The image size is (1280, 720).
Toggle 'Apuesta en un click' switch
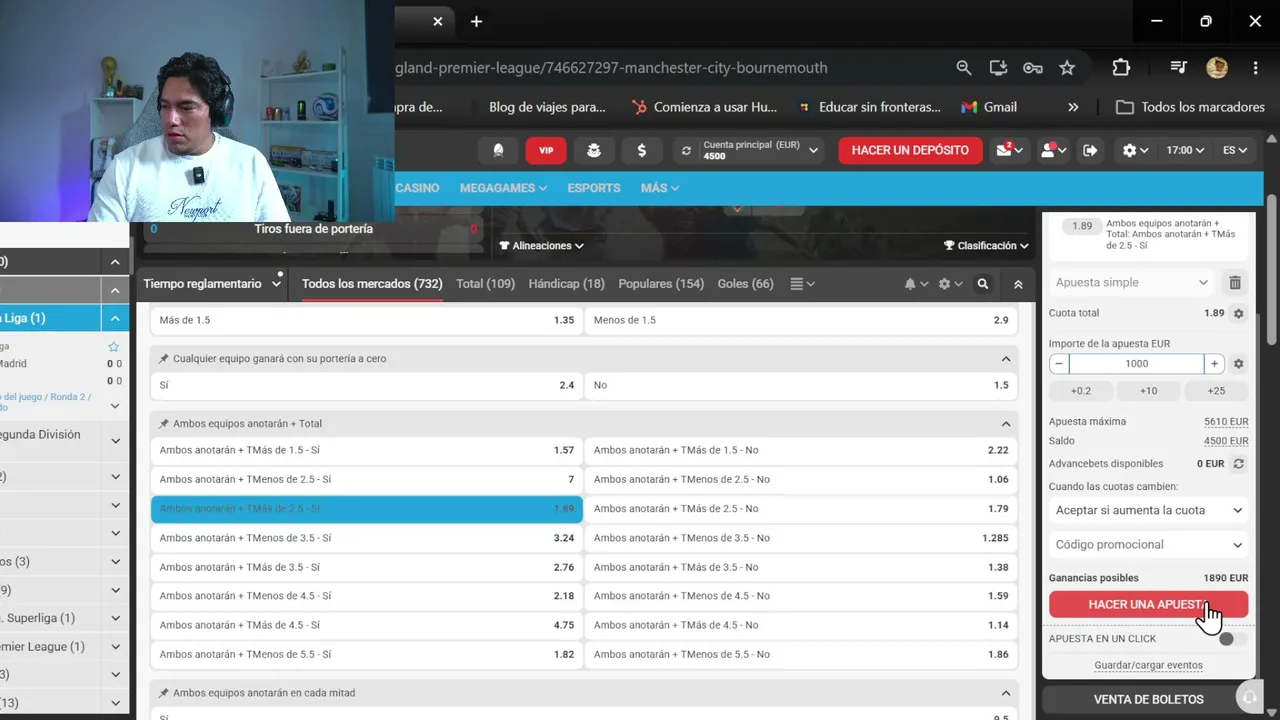pyautogui.click(x=1232, y=639)
